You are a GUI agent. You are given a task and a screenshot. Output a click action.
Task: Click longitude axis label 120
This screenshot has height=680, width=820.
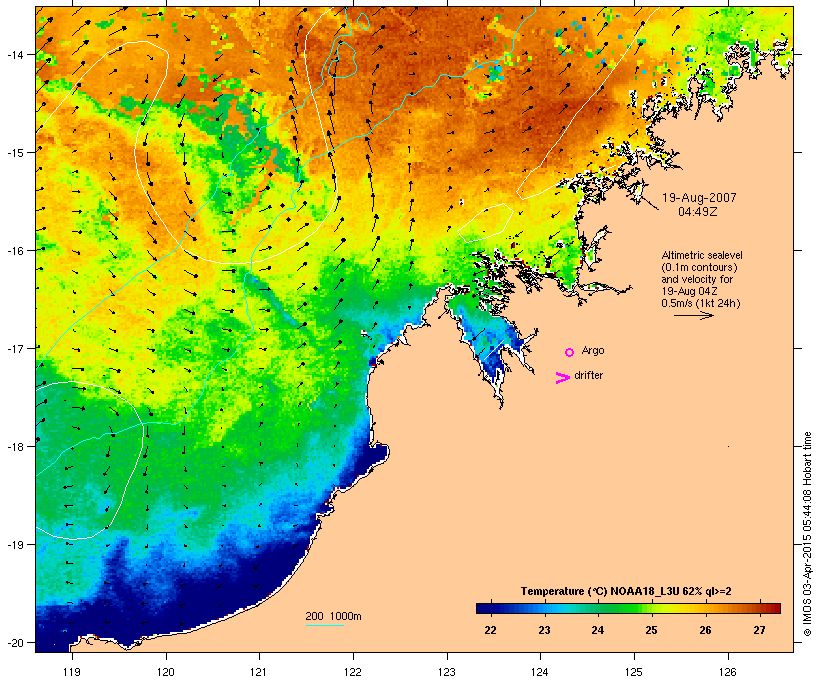166,672
